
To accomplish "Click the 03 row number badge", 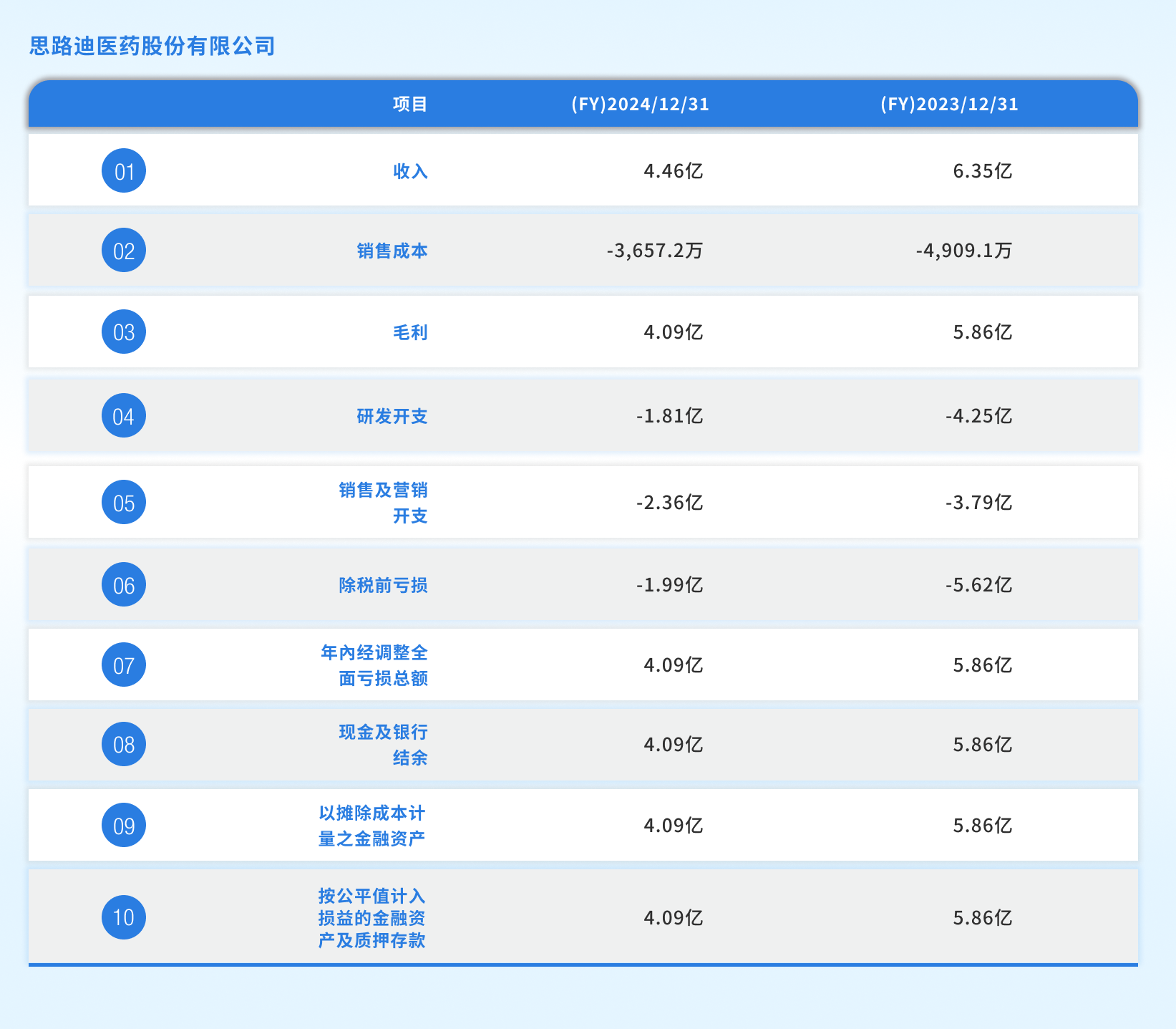I will (124, 332).
